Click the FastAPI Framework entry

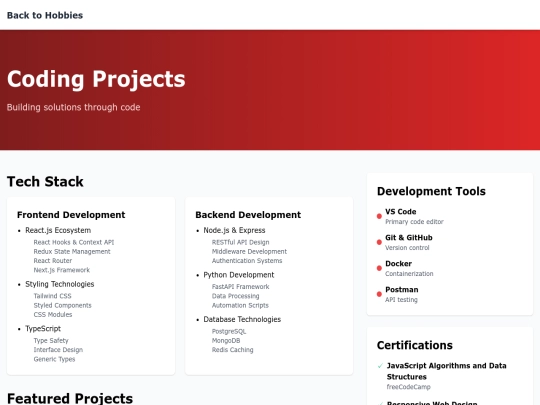click(240, 287)
